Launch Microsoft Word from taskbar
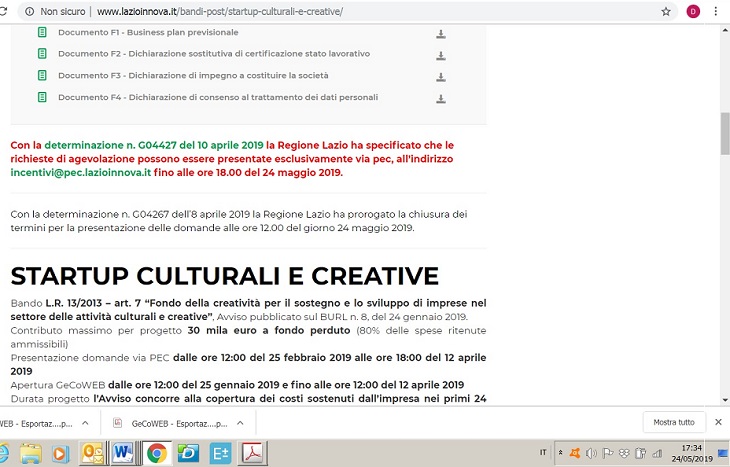This screenshot has height=467, width=730. (124, 453)
